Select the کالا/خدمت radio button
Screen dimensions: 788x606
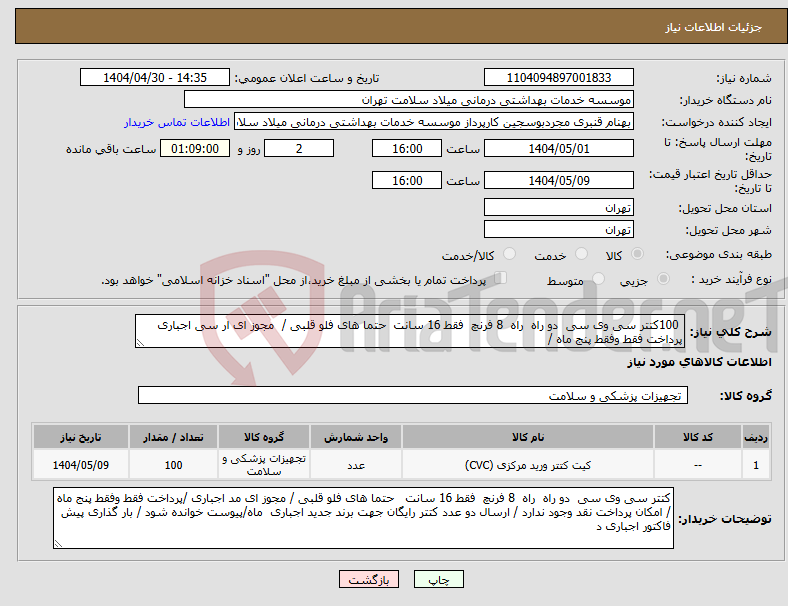tap(510, 254)
